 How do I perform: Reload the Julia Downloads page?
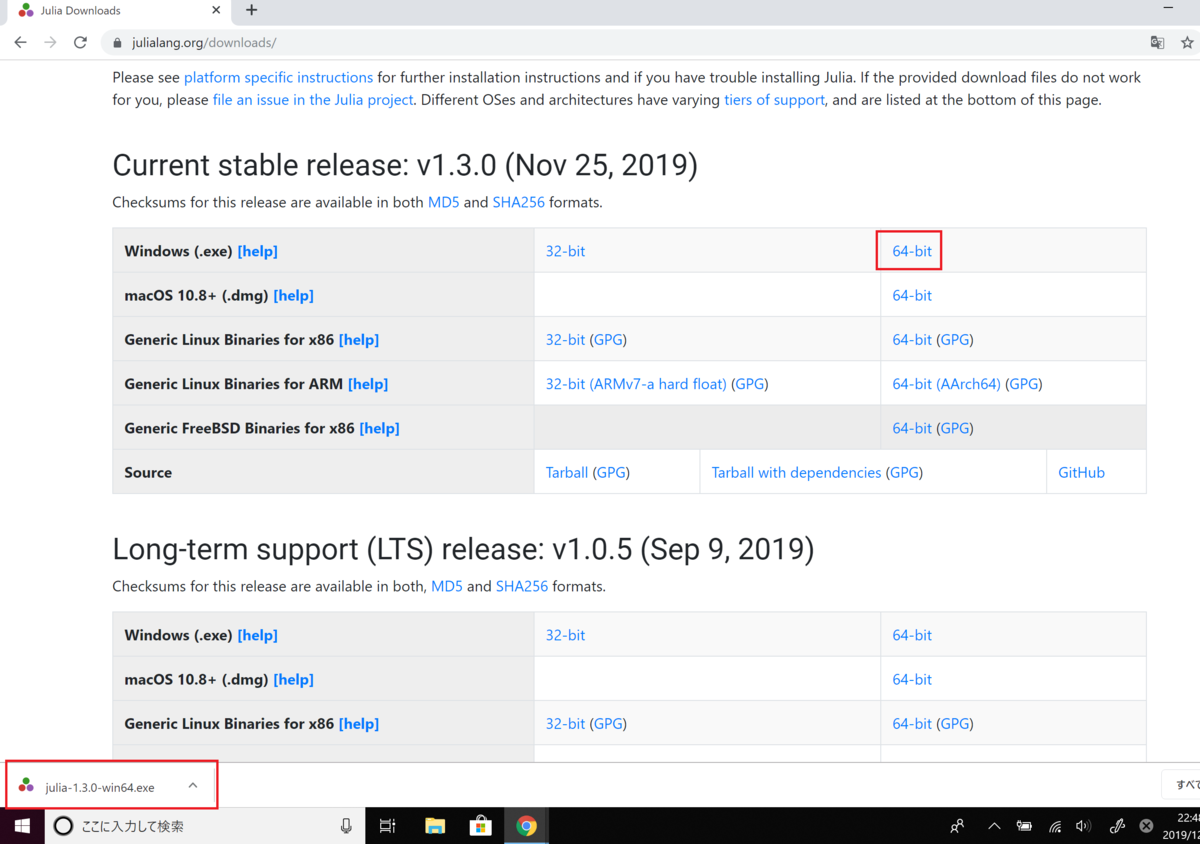tap(80, 43)
